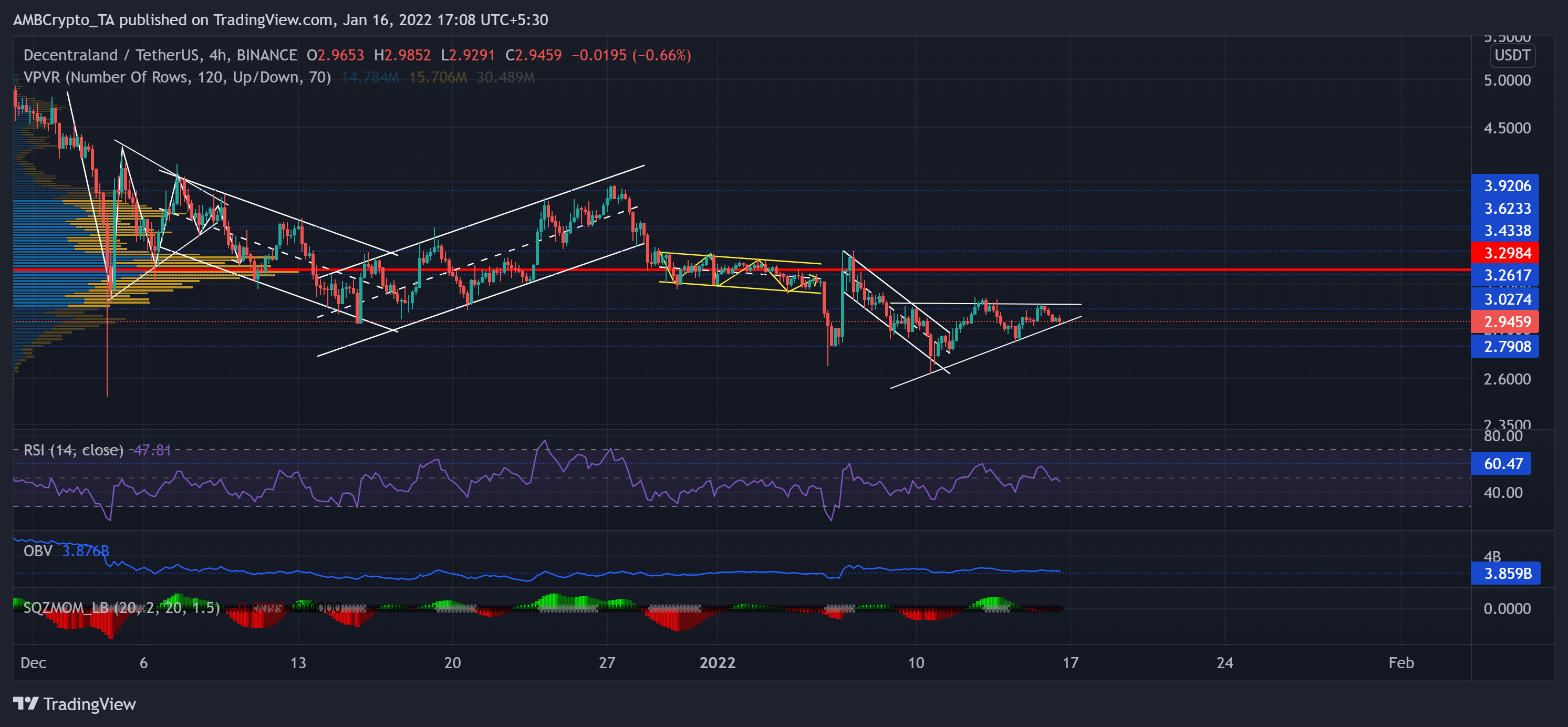Viewport: 1568px width, 727px height.
Task: Click the 3.6233 blue price label
Action: 1504,208
